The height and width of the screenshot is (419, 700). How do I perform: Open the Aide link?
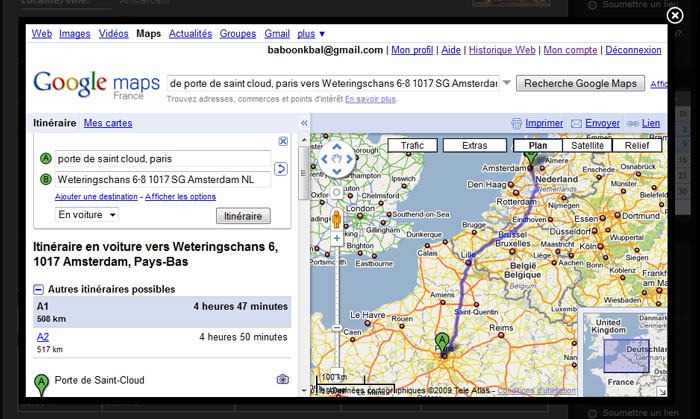(451, 50)
